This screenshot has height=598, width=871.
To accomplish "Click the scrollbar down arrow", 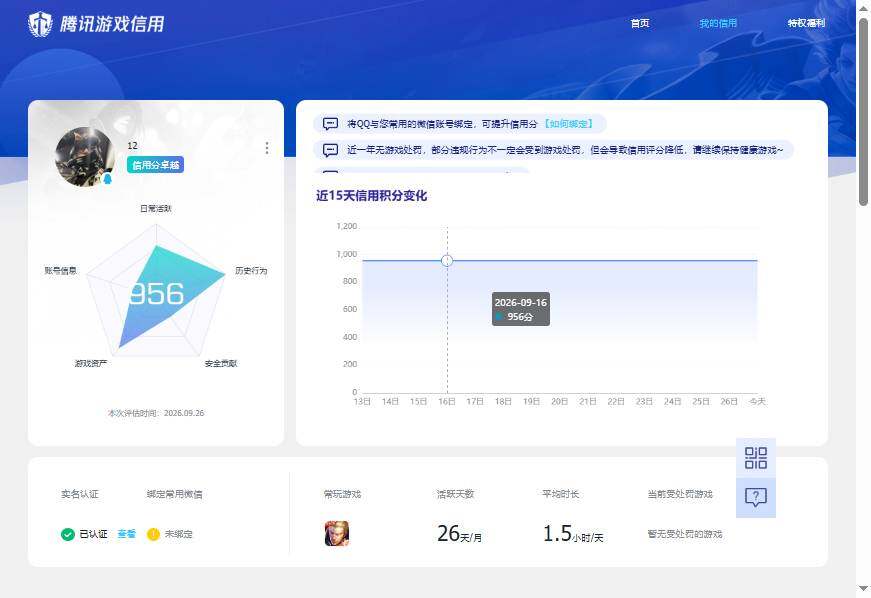I will (863, 589).
